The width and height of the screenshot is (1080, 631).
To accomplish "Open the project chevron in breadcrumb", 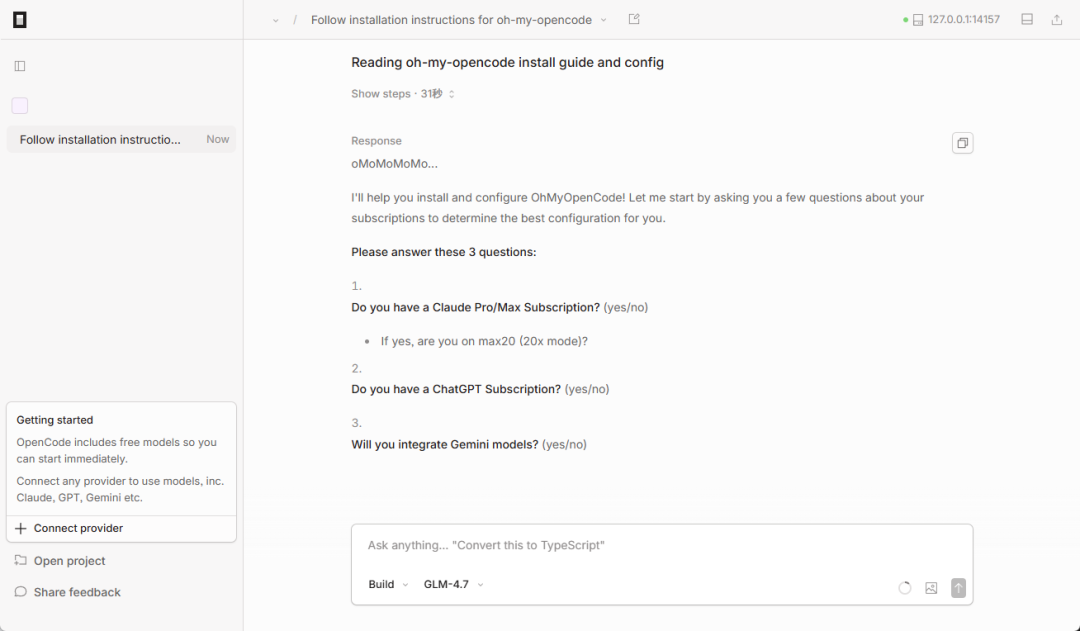I will click(x=276, y=20).
